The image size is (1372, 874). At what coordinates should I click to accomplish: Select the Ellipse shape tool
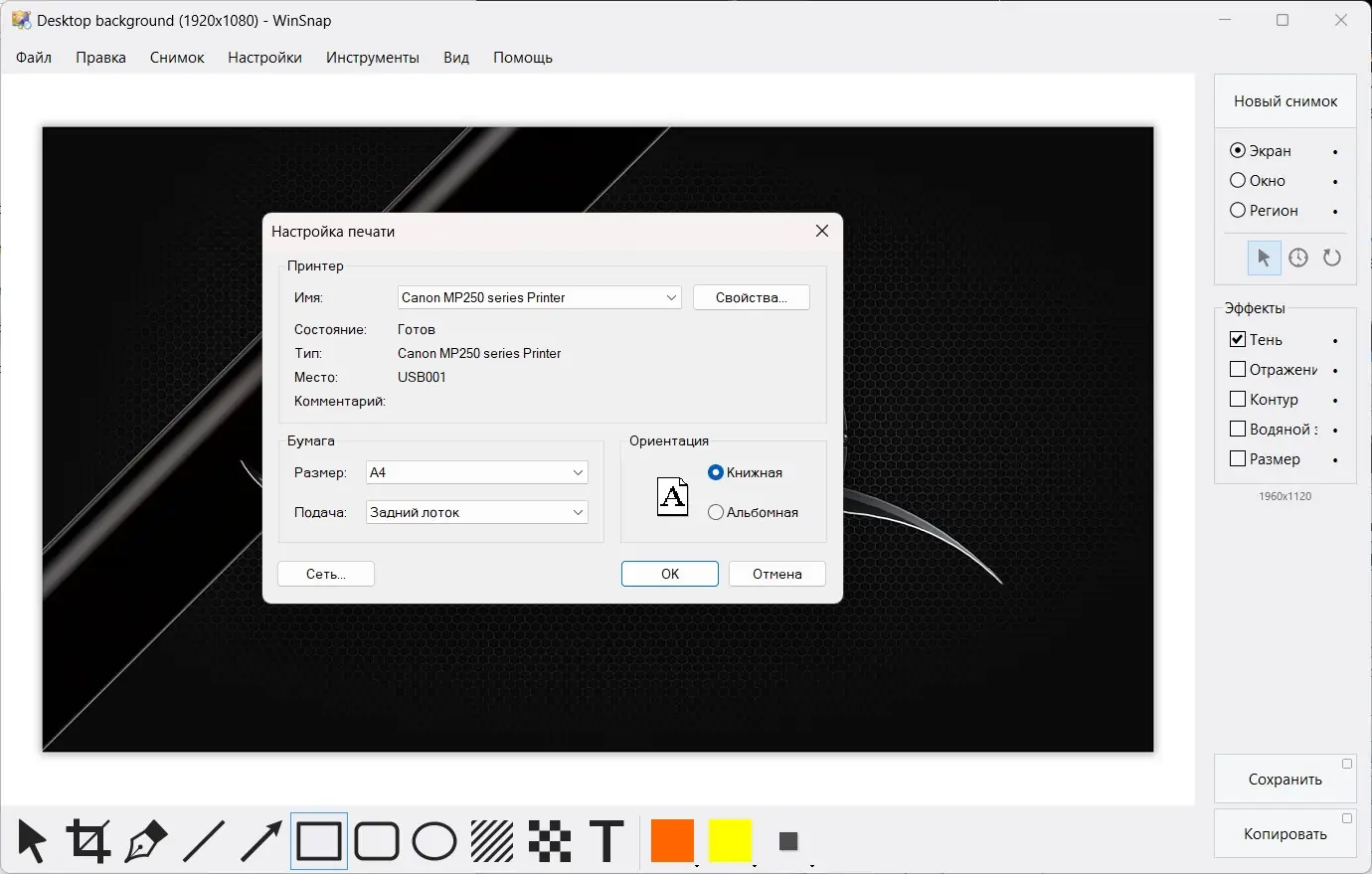tap(434, 841)
